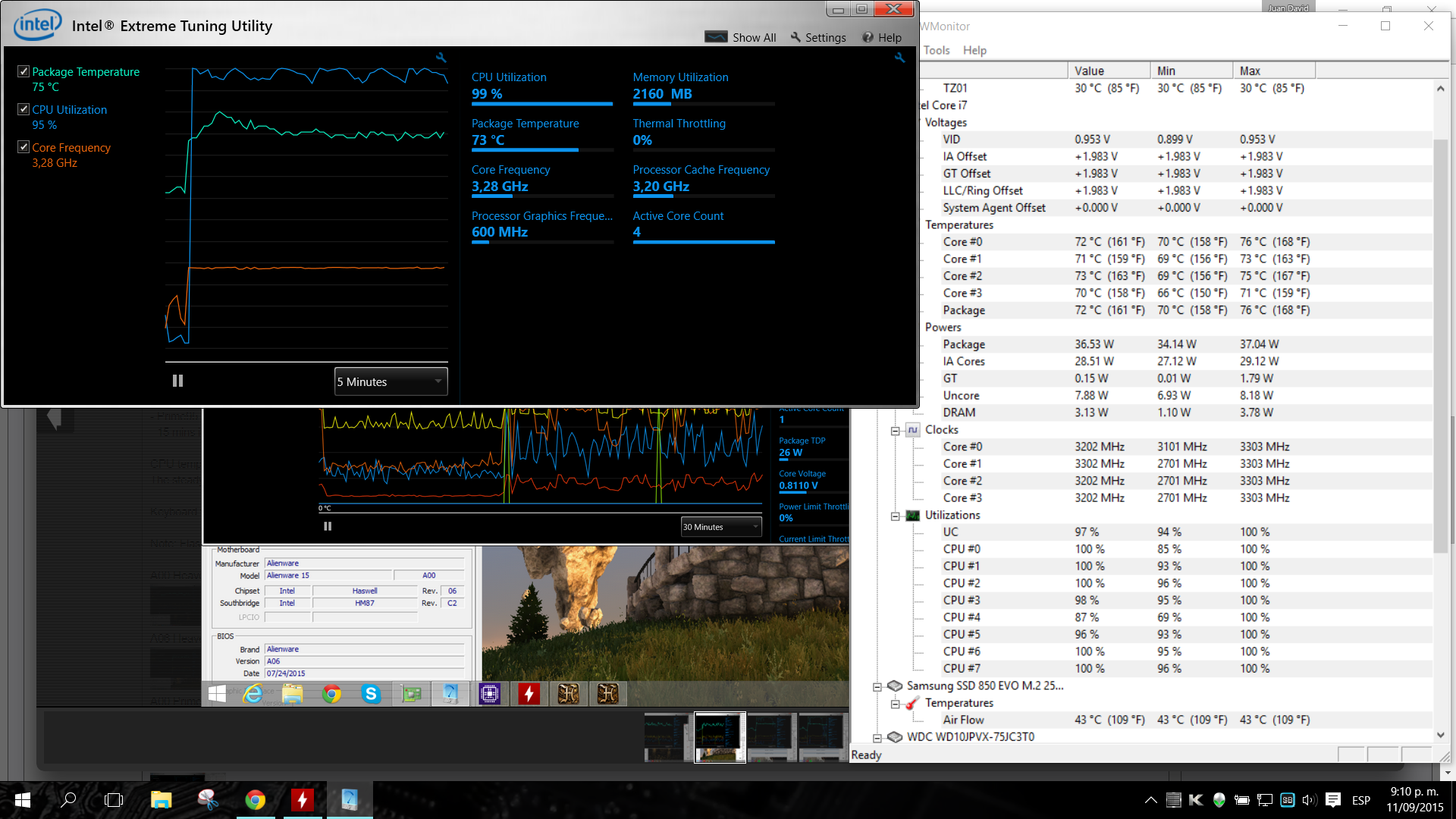The width and height of the screenshot is (1456, 819).
Task: Collapse the WDC WD10JPVX drive node
Action: 877,738
